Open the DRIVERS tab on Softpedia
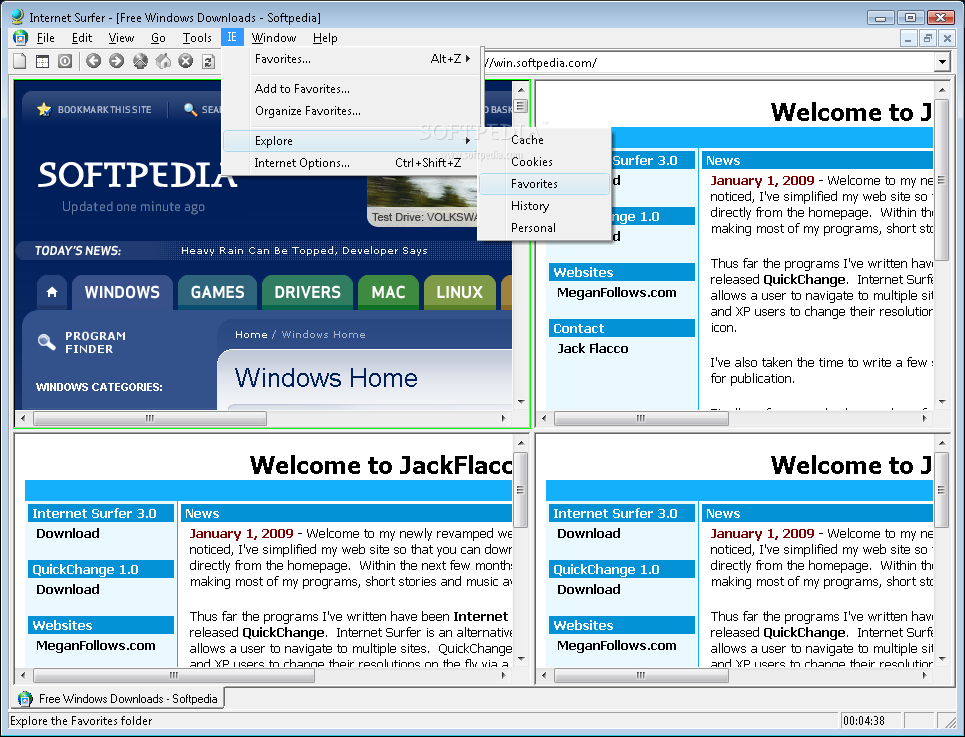This screenshot has height=737, width=965. coord(307,292)
